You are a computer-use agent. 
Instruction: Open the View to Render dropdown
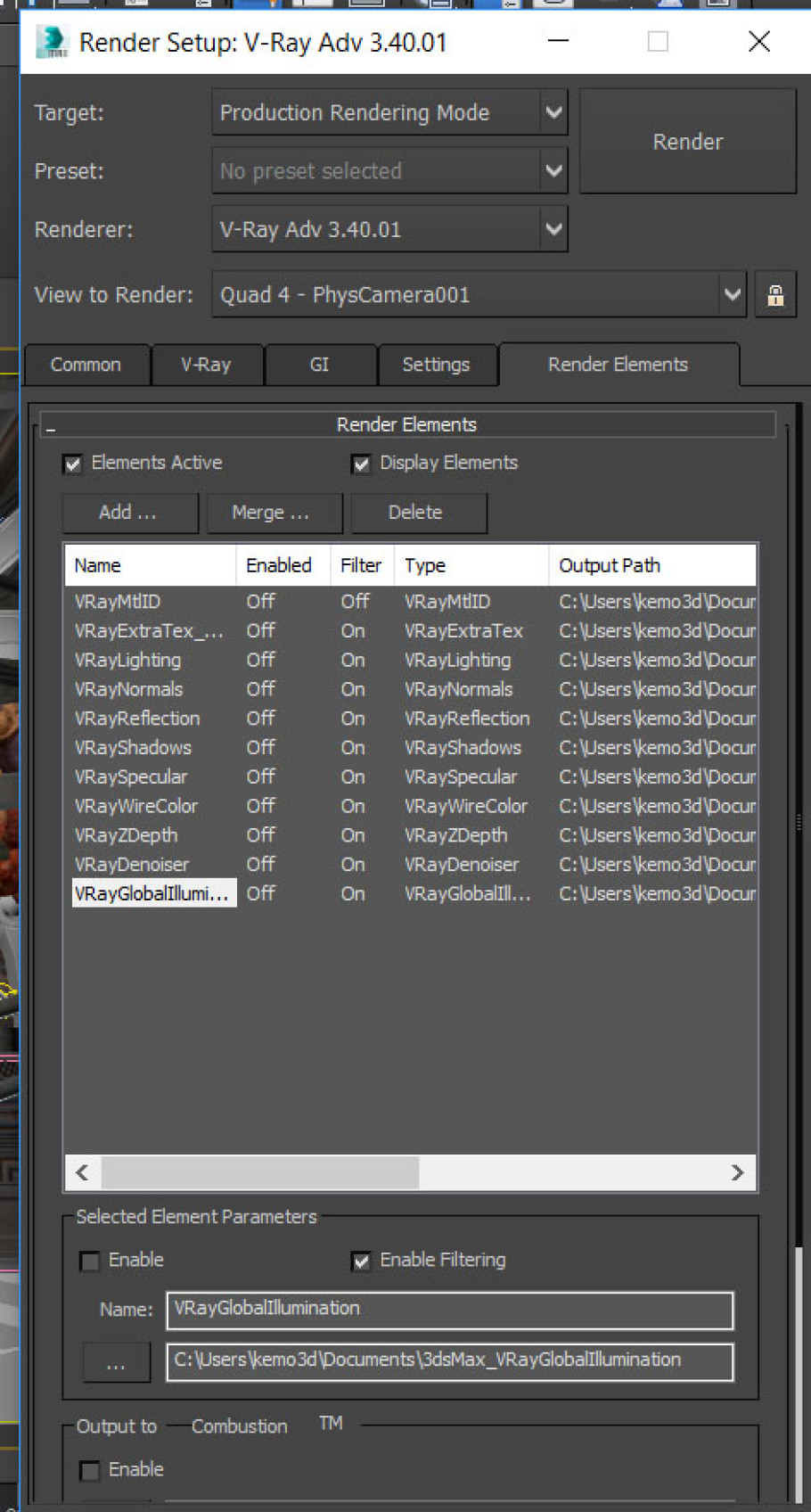479,295
